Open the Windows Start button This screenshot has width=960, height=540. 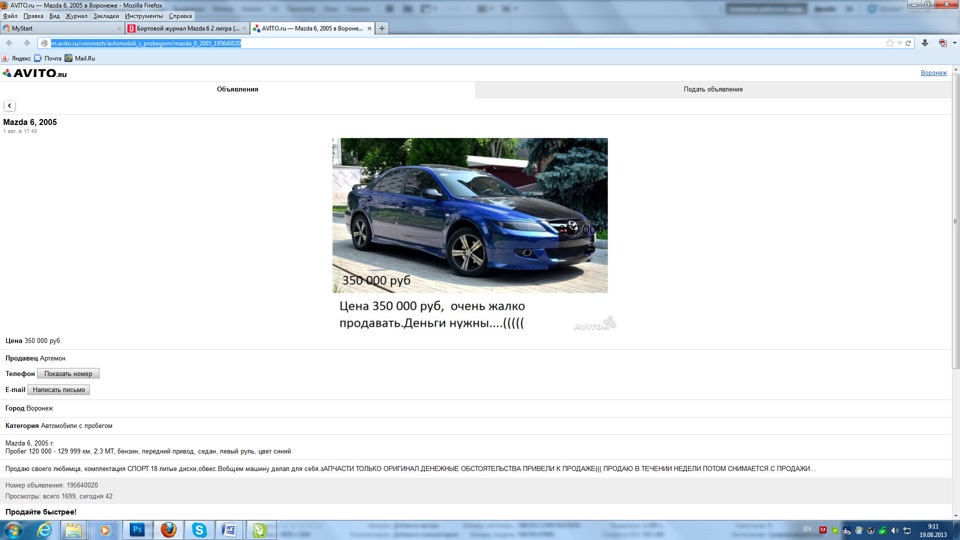(x=13, y=530)
